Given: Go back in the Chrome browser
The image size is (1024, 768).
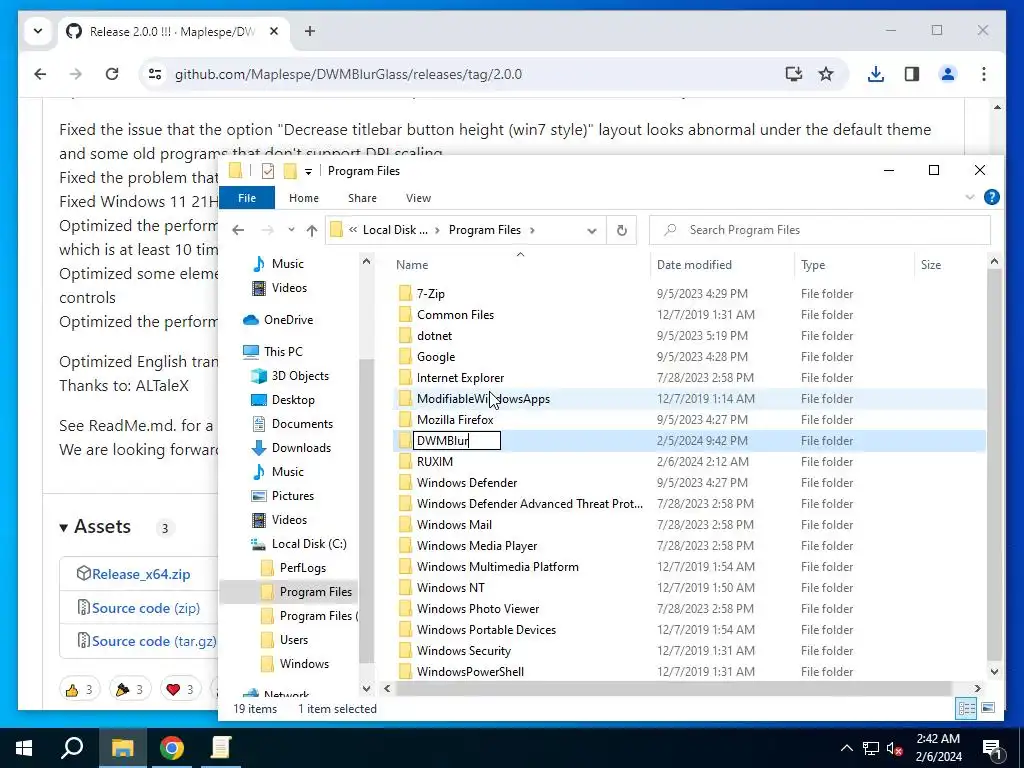Looking at the screenshot, I should (x=40, y=74).
